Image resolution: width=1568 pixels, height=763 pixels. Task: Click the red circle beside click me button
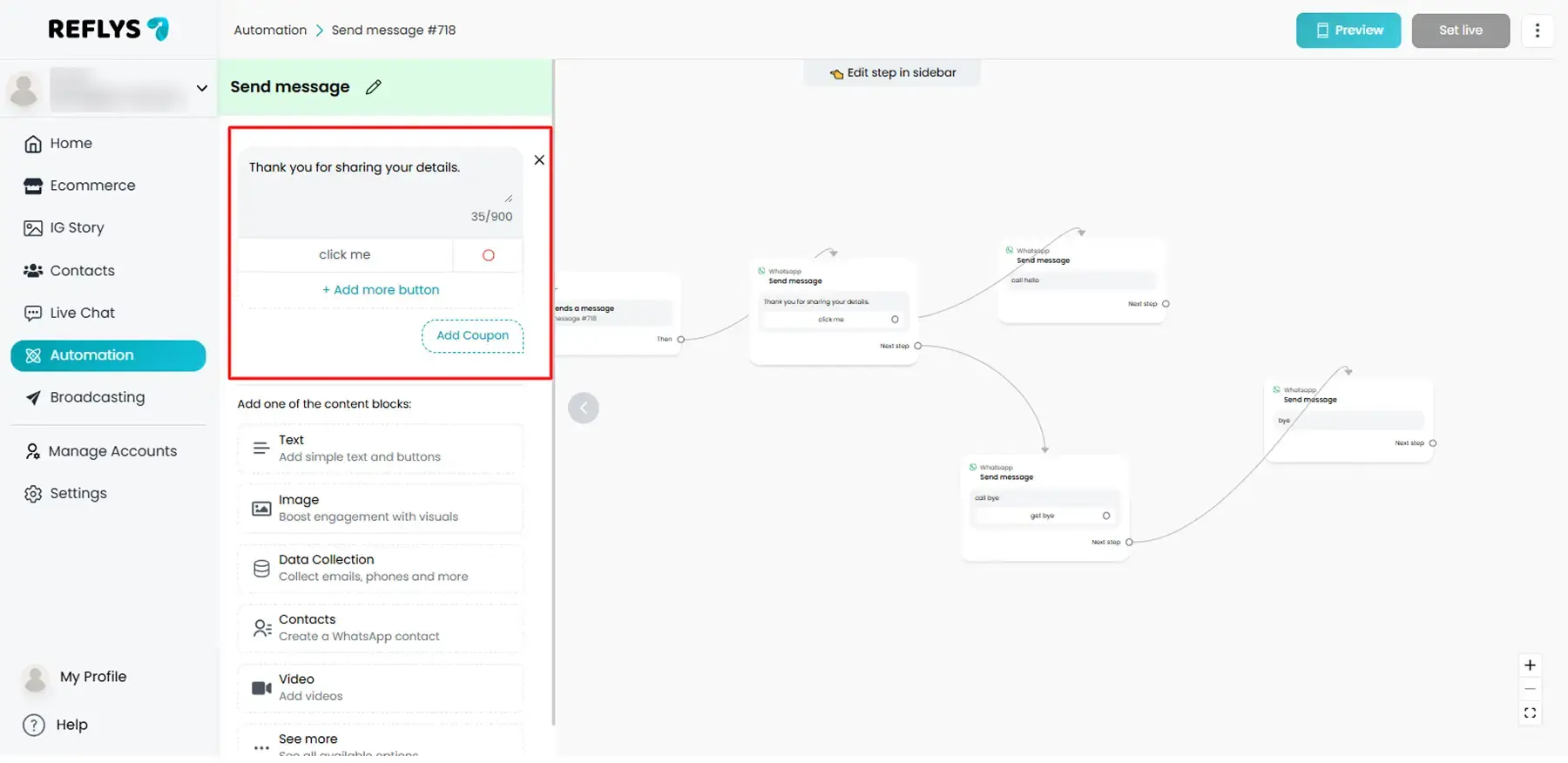(x=488, y=255)
